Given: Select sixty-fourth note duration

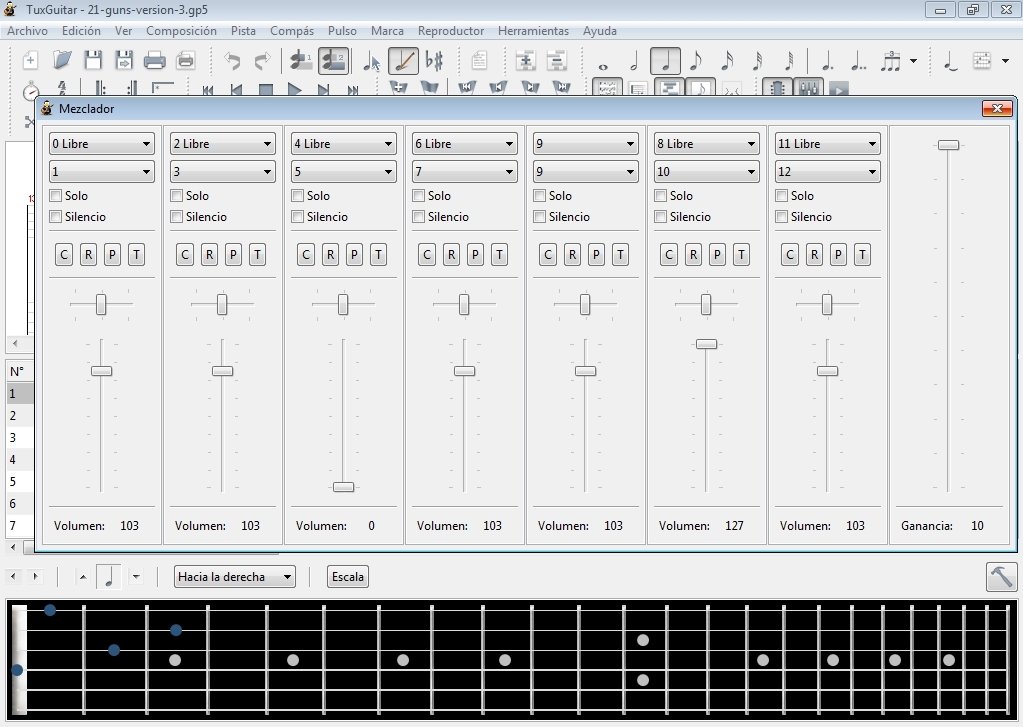Looking at the screenshot, I should pos(789,61).
